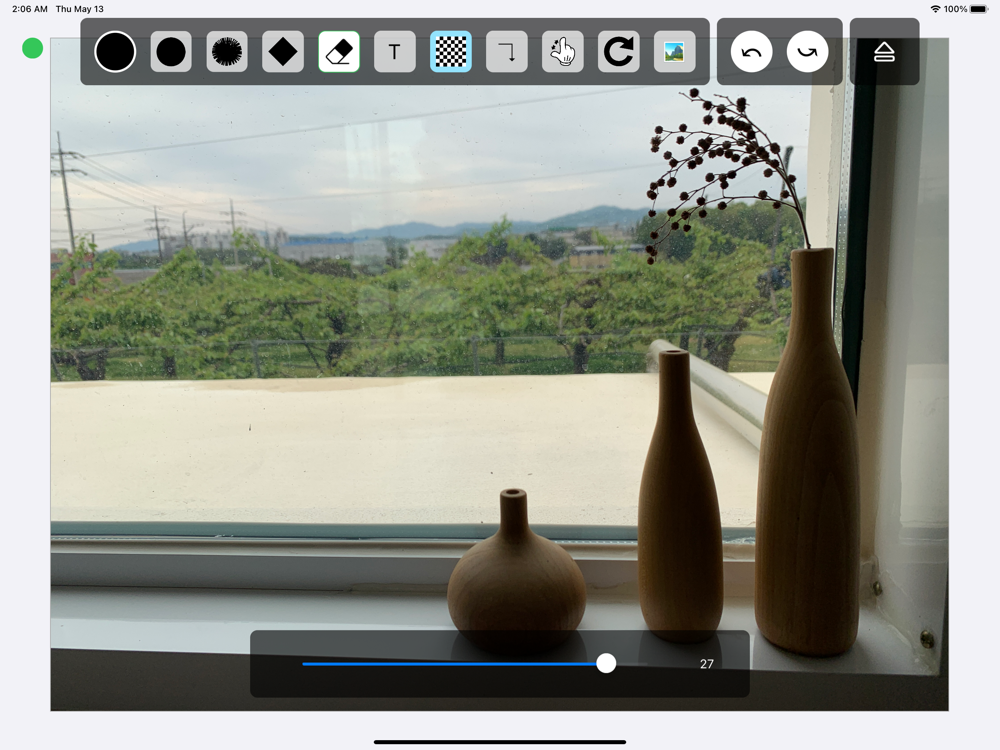Image resolution: width=1000 pixels, height=750 pixels.
Task: Collapse the toolbar with eject icon
Action: point(884,52)
